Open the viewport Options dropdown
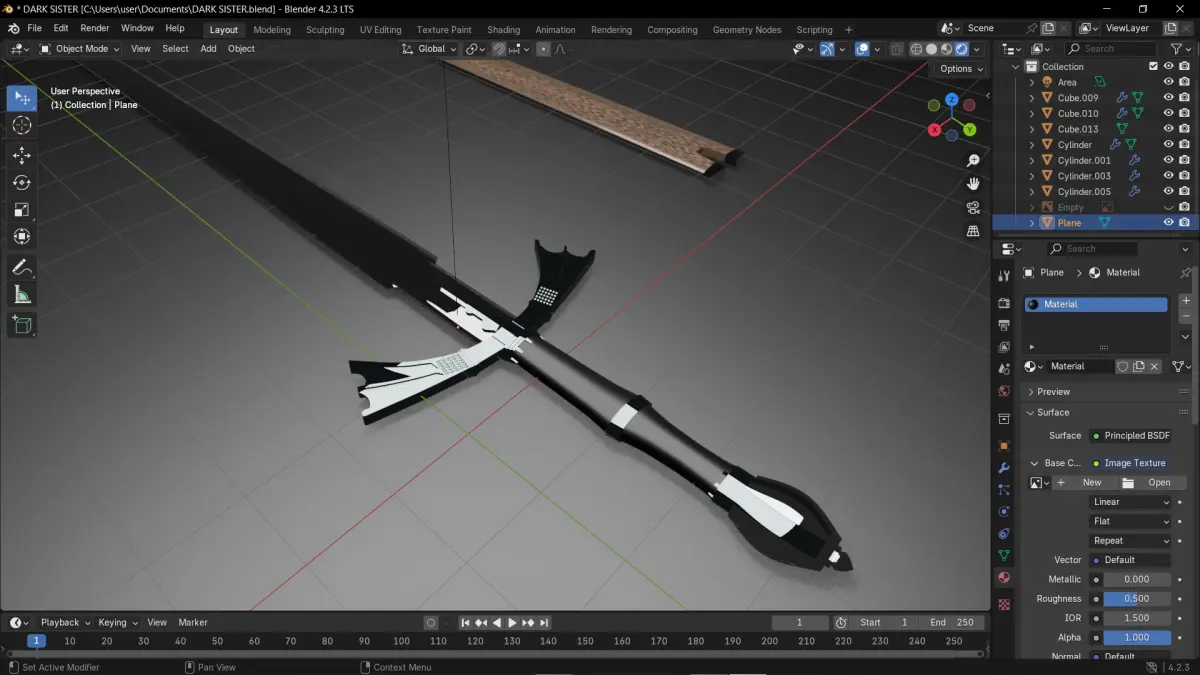1200x675 pixels. click(961, 69)
